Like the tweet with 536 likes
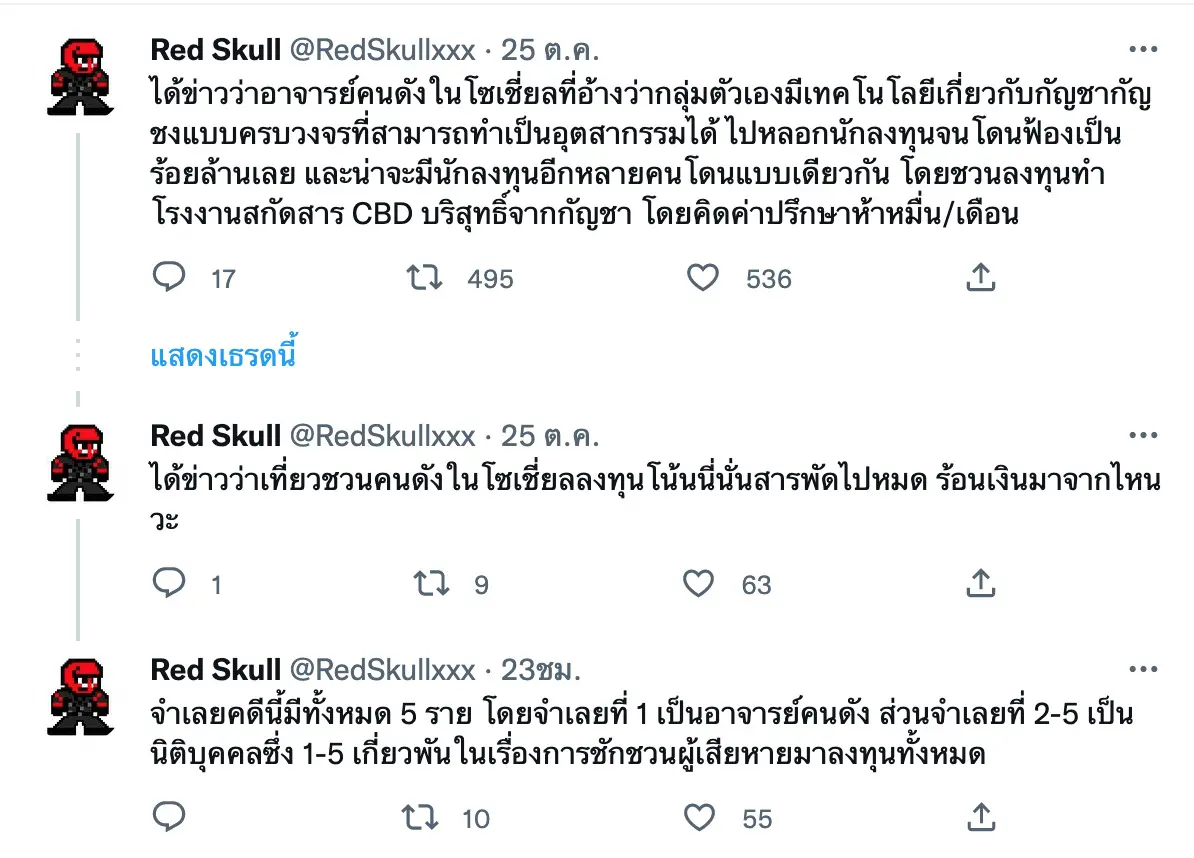 [x=702, y=277]
